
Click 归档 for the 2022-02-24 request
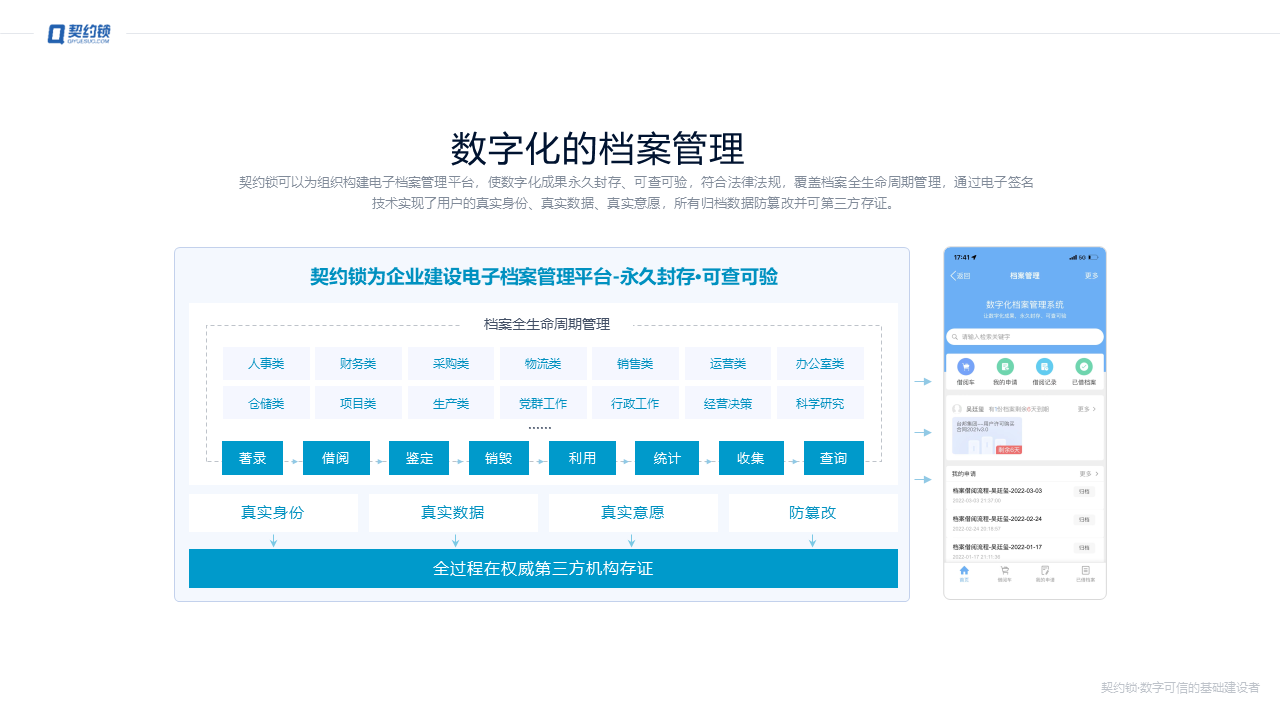pos(1084,520)
